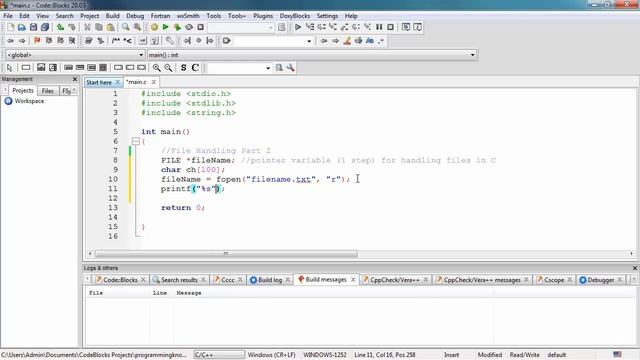
Task: Open the combo box beside the C button
Action: point(239,68)
